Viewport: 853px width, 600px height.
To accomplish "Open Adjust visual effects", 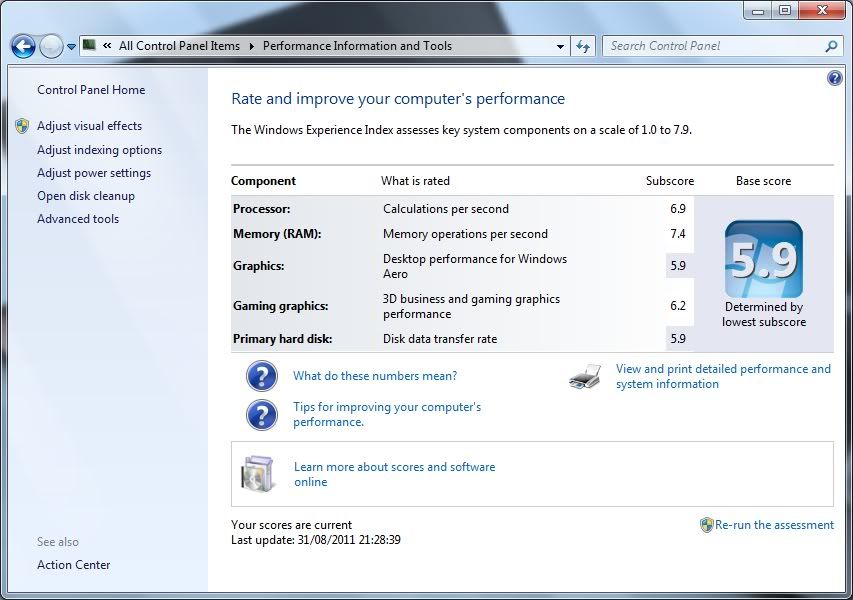I will coord(89,126).
